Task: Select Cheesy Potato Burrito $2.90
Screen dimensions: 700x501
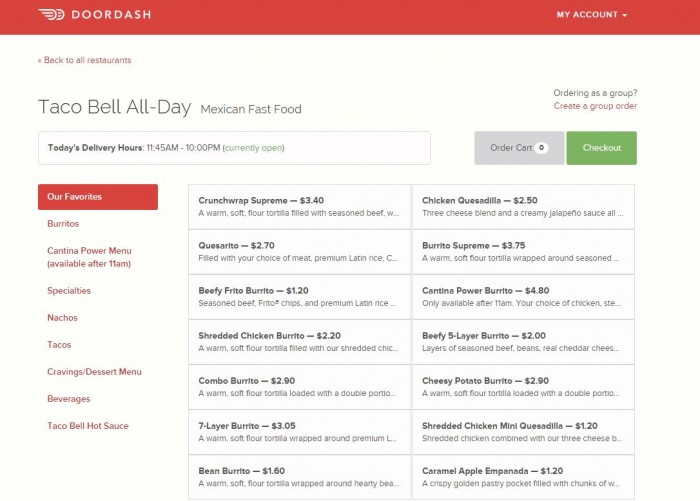Action: pos(523,387)
